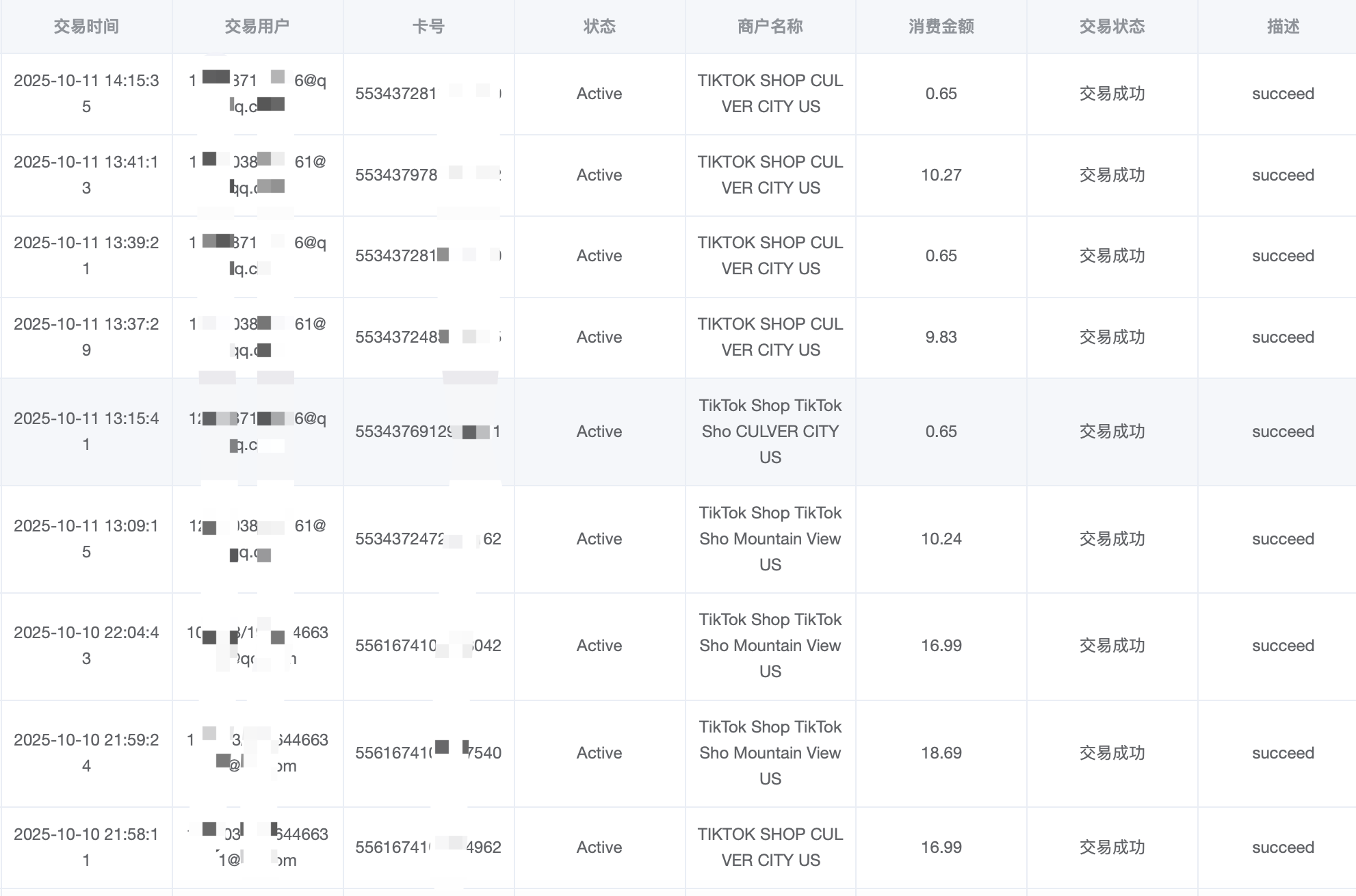Click the 交易时间 column header
The image size is (1356, 896).
click(x=86, y=27)
